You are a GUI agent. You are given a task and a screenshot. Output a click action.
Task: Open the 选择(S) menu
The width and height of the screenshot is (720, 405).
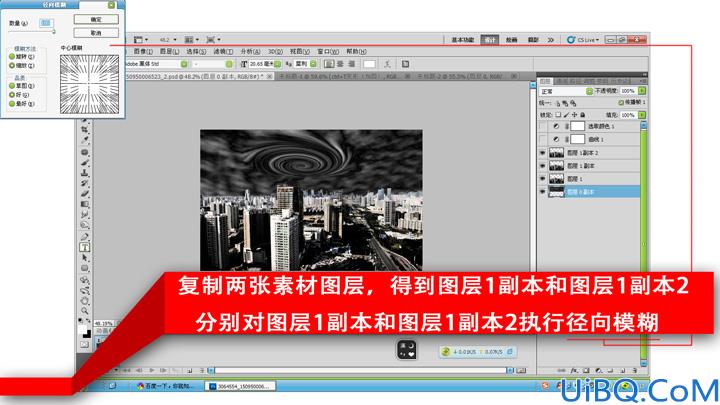196,51
